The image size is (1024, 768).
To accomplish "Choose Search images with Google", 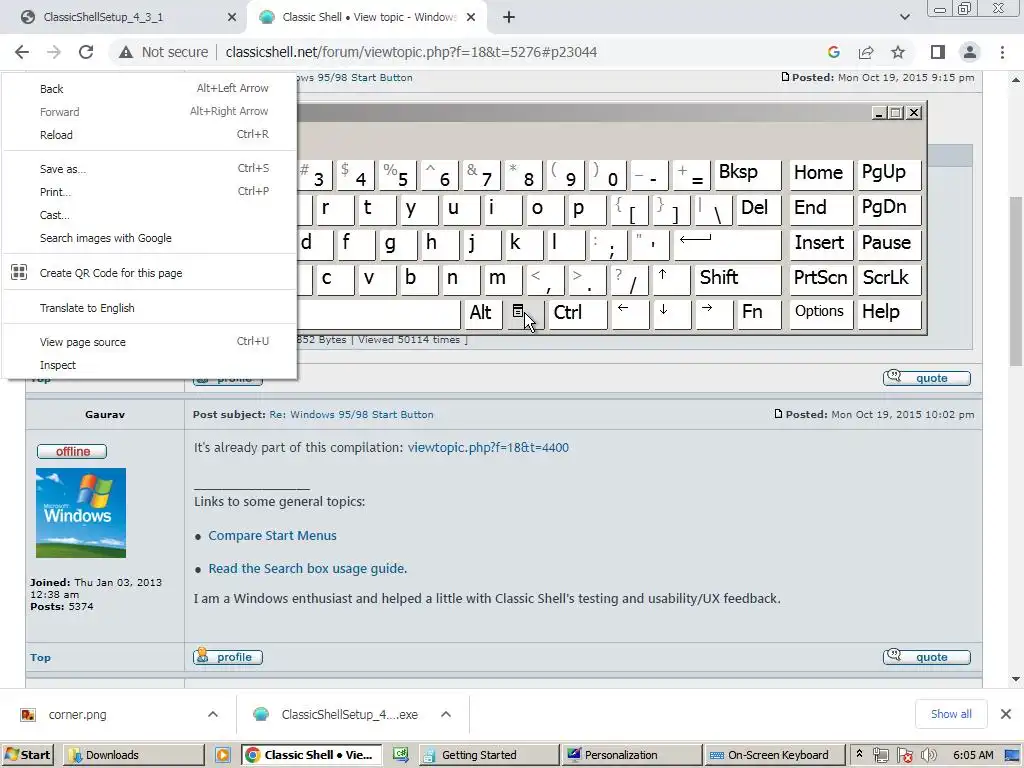I will (150, 238).
